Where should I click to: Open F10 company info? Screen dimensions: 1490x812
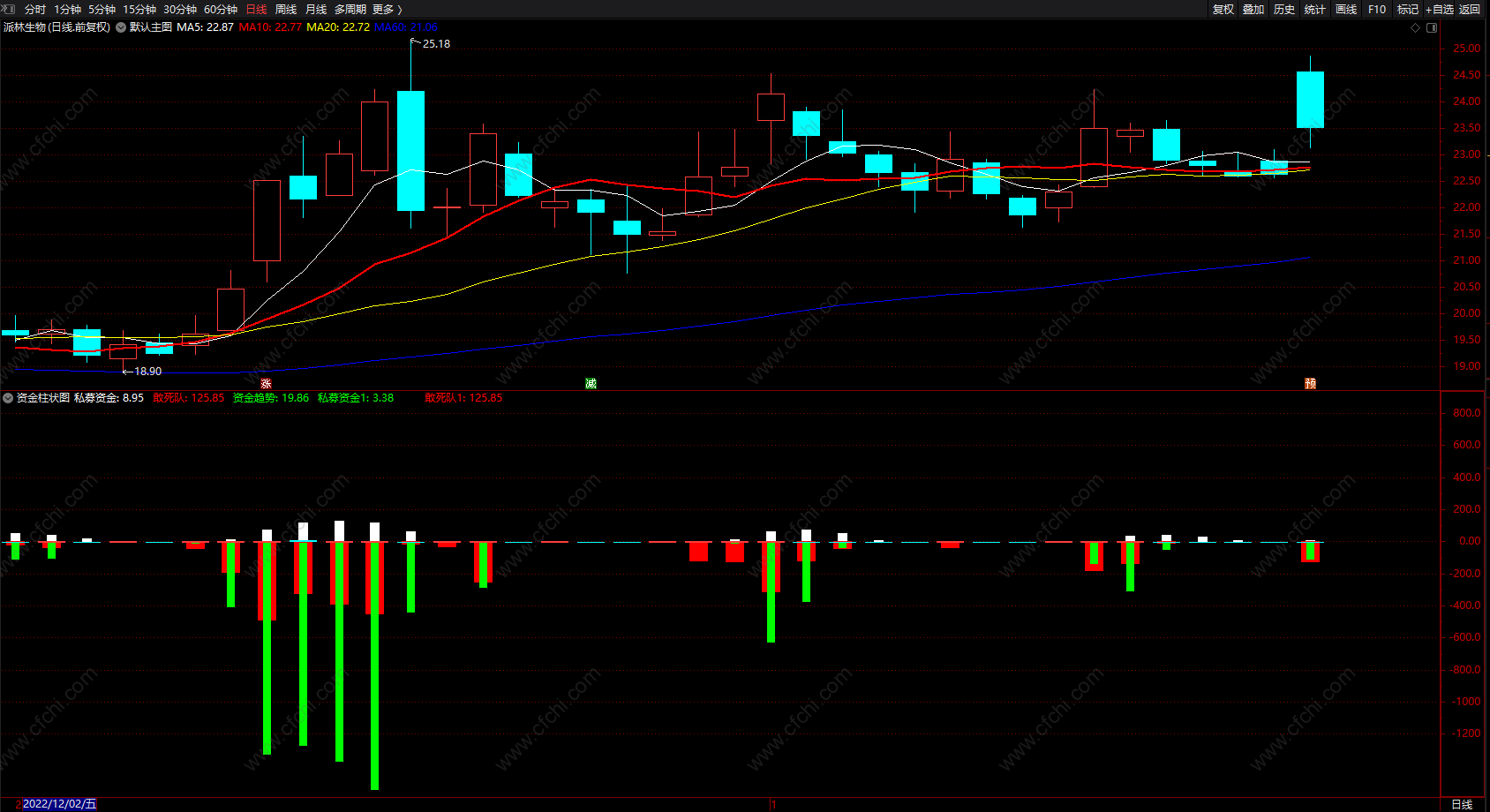1377,10
